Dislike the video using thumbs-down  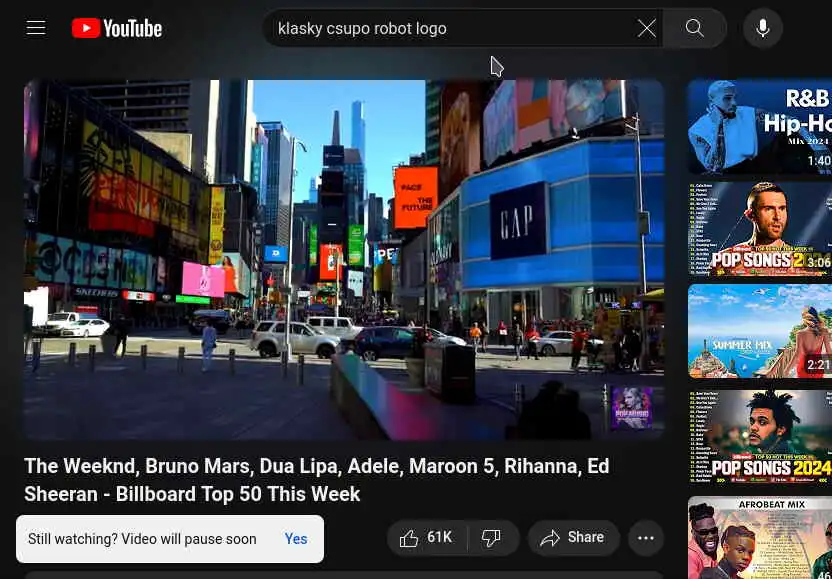[492, 538]
